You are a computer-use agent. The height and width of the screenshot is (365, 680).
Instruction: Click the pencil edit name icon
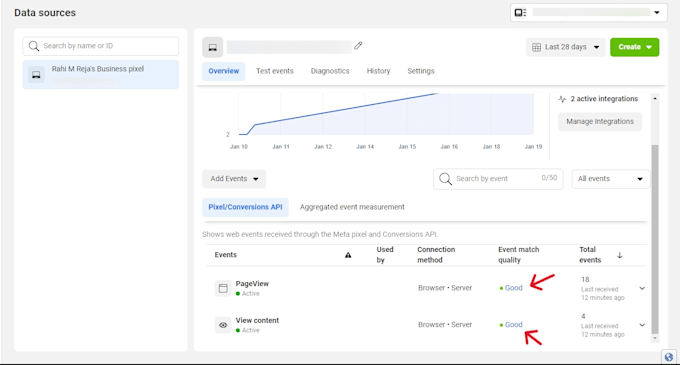pos(358,46)
